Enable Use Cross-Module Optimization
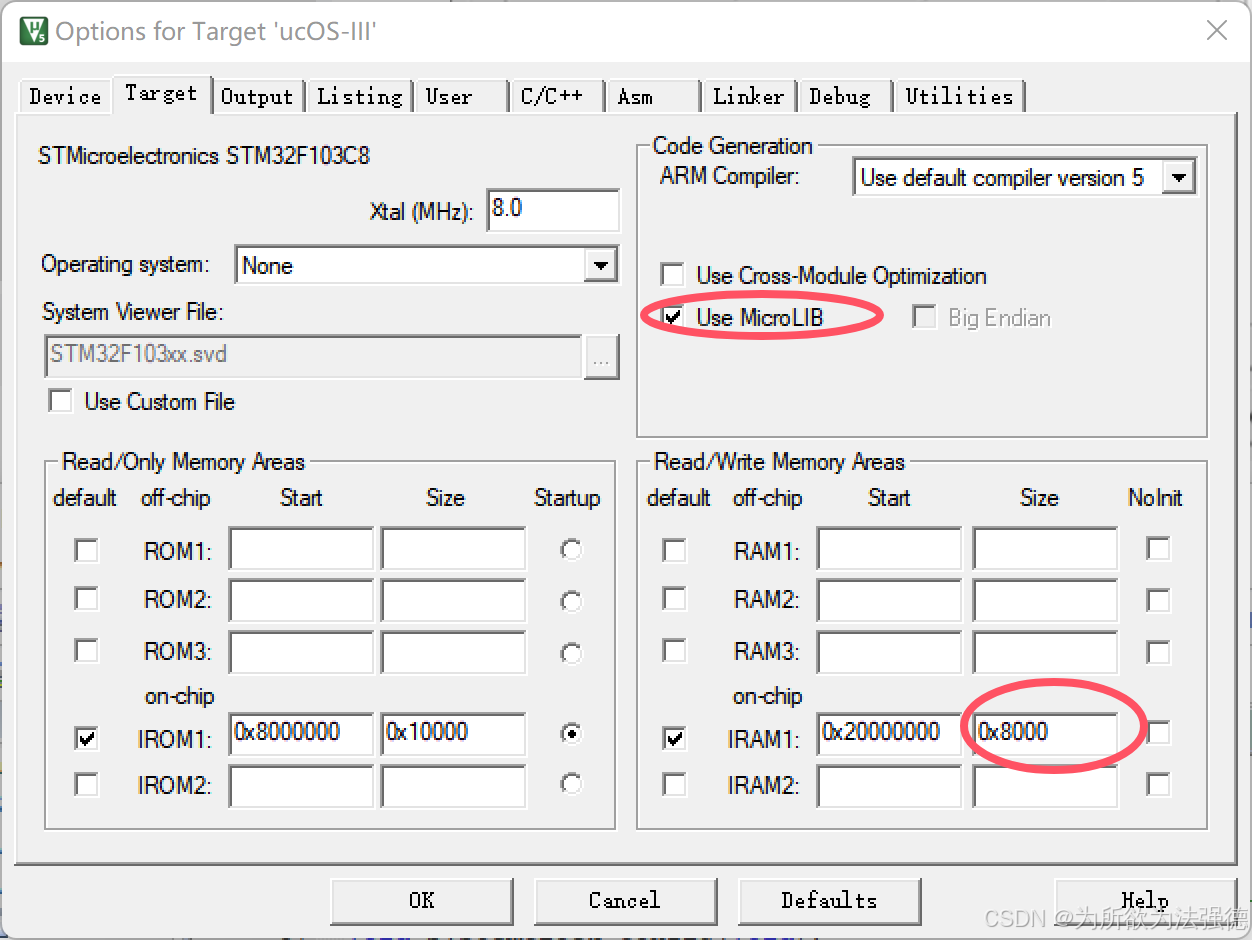 click(x=671, y=275)
